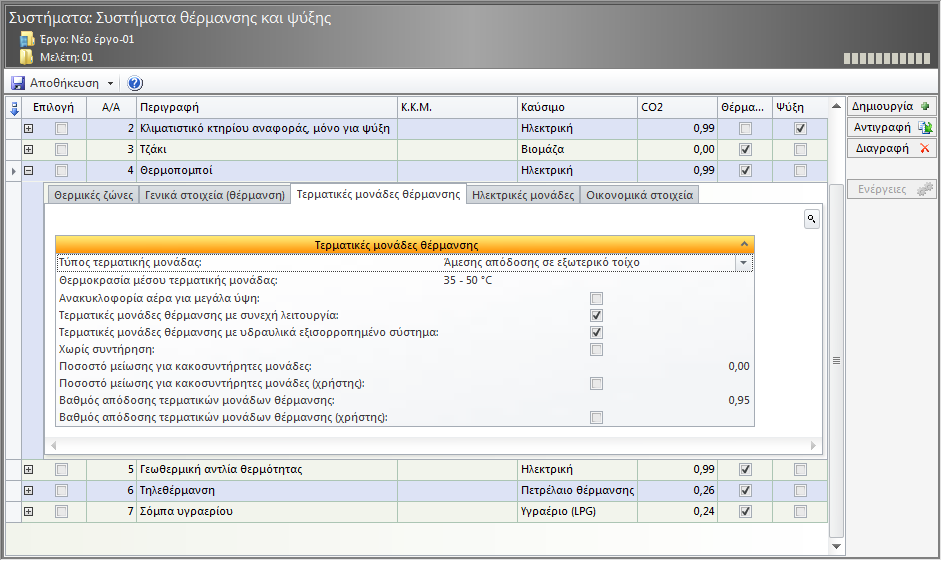This screenshot has width=942, height=561.
Task: Switch to Οικονομικά στοιχεία tab
Action: [x=640, y=195]
